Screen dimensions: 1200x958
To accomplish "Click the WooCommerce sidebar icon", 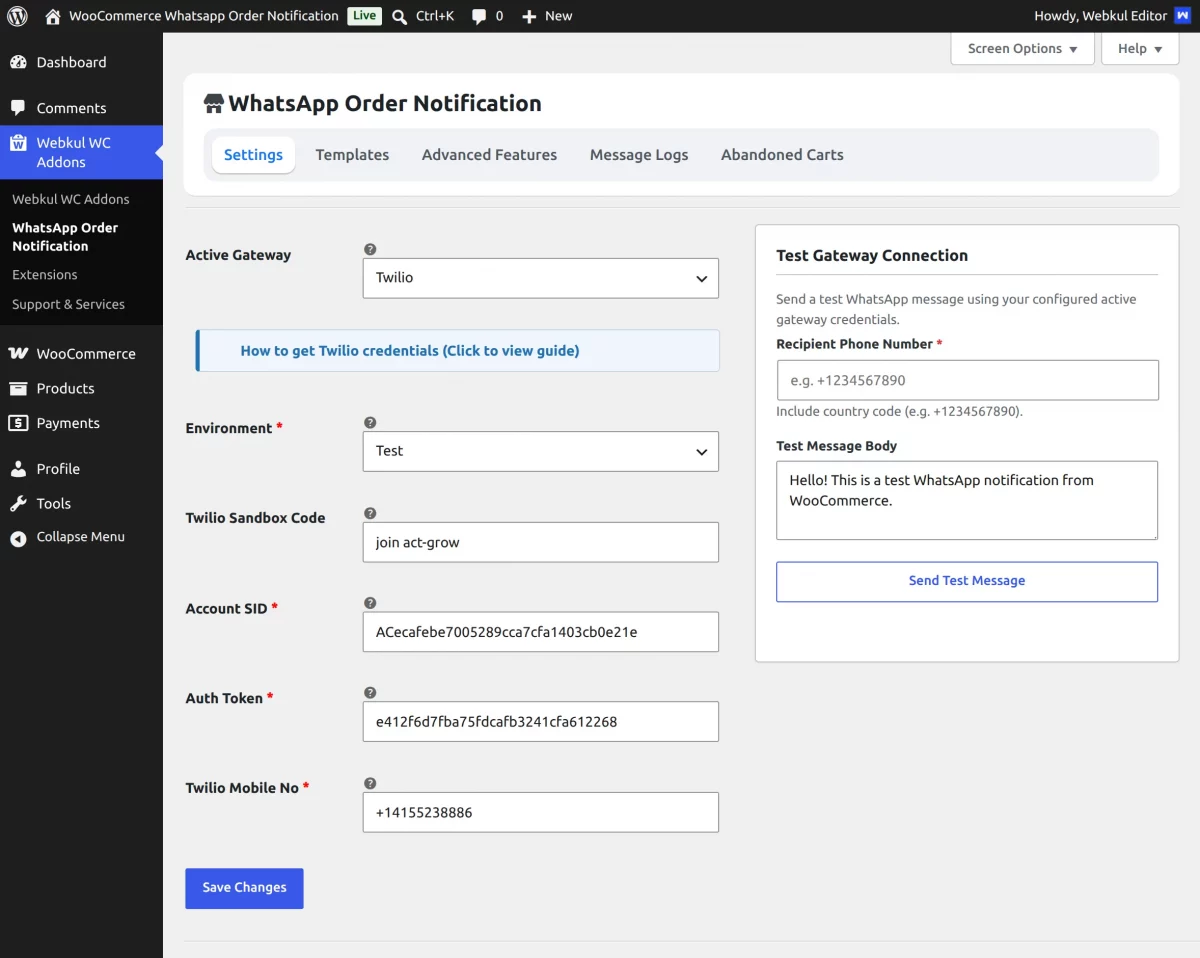I will click(x=18, y=353).
